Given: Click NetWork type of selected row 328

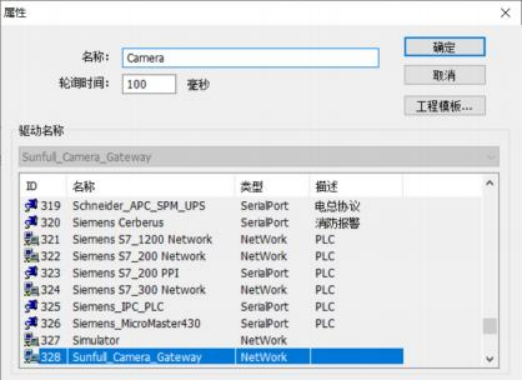Looking at the screenshot, I should pos(264,357).
